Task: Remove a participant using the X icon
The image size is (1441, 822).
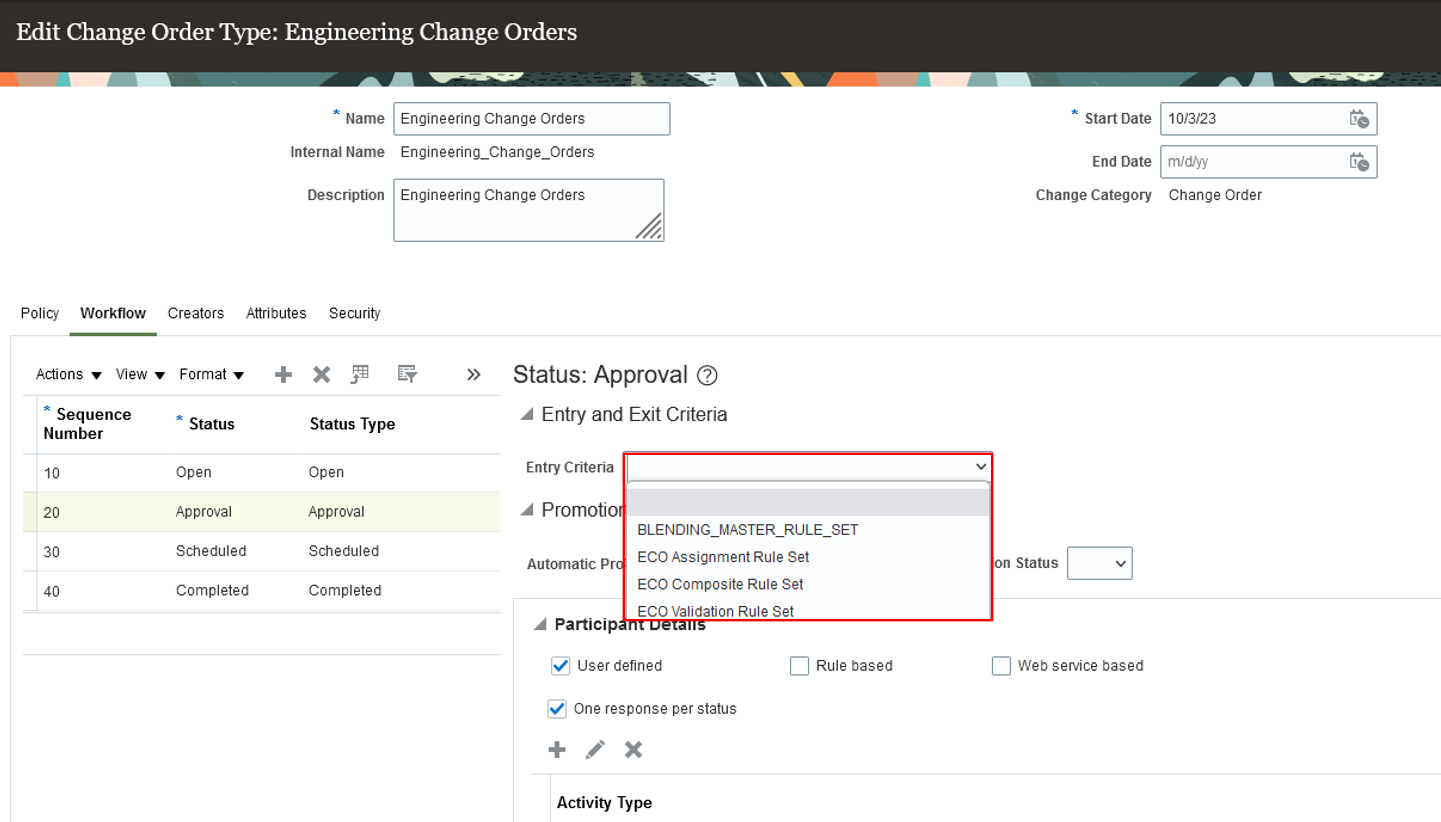Action: 633,748
